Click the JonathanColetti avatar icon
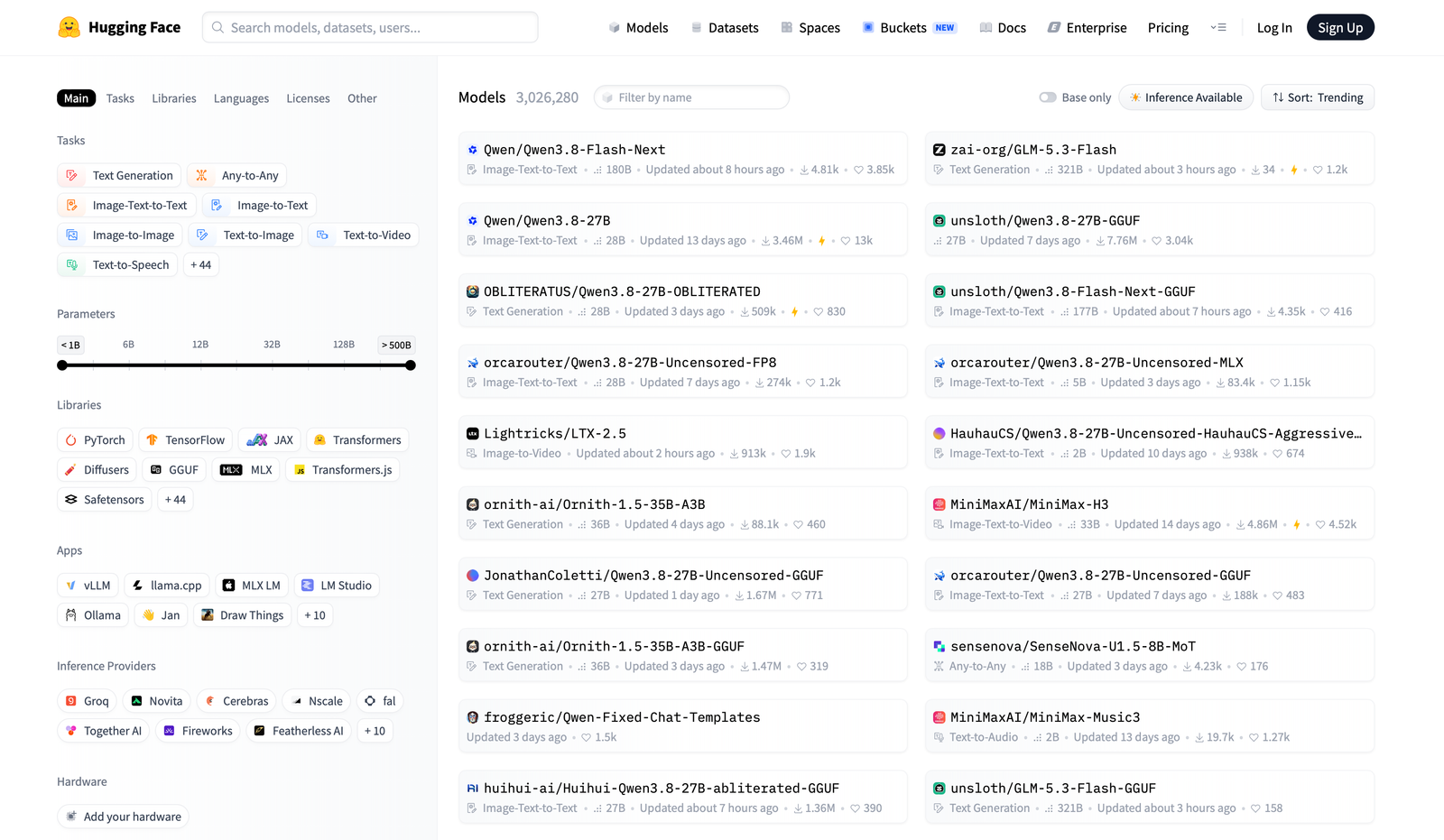1444x840 pixels. [472, 576]
